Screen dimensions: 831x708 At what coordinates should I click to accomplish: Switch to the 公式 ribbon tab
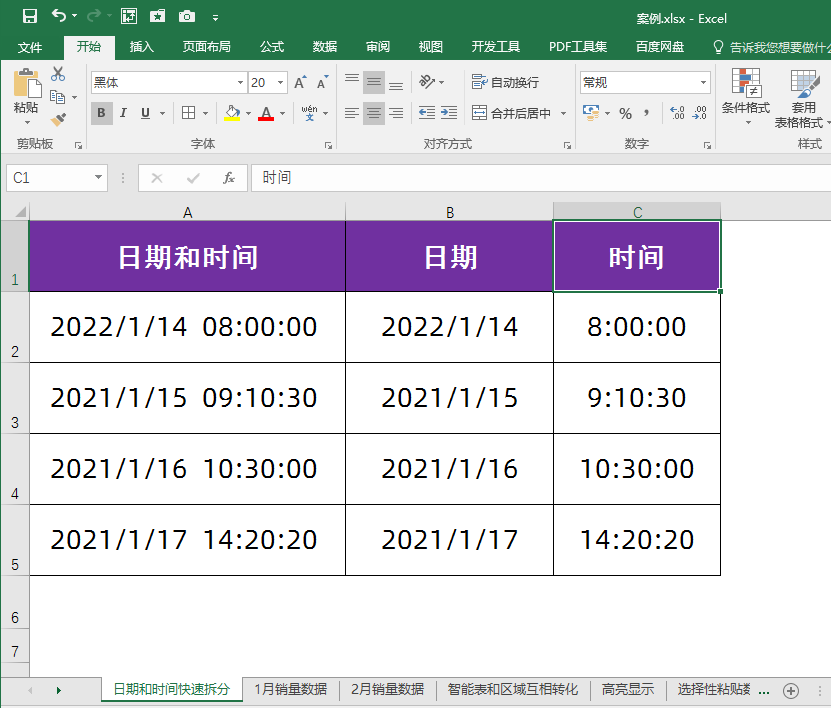(x=272, y=47)
